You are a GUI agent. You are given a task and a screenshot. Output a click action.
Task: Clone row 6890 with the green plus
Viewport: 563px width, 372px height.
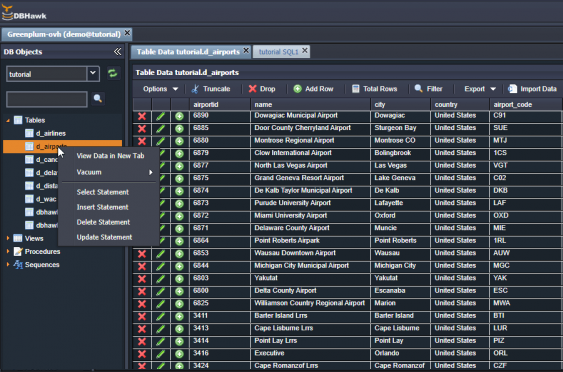(180, 116)
